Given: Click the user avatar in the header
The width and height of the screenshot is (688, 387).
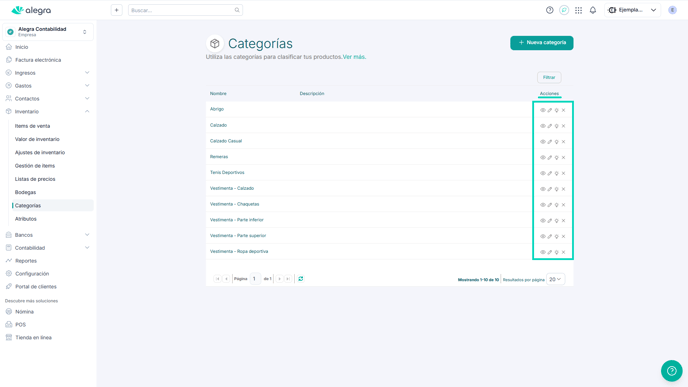Looking at the screenshot, I should click(x=672, y=10).
